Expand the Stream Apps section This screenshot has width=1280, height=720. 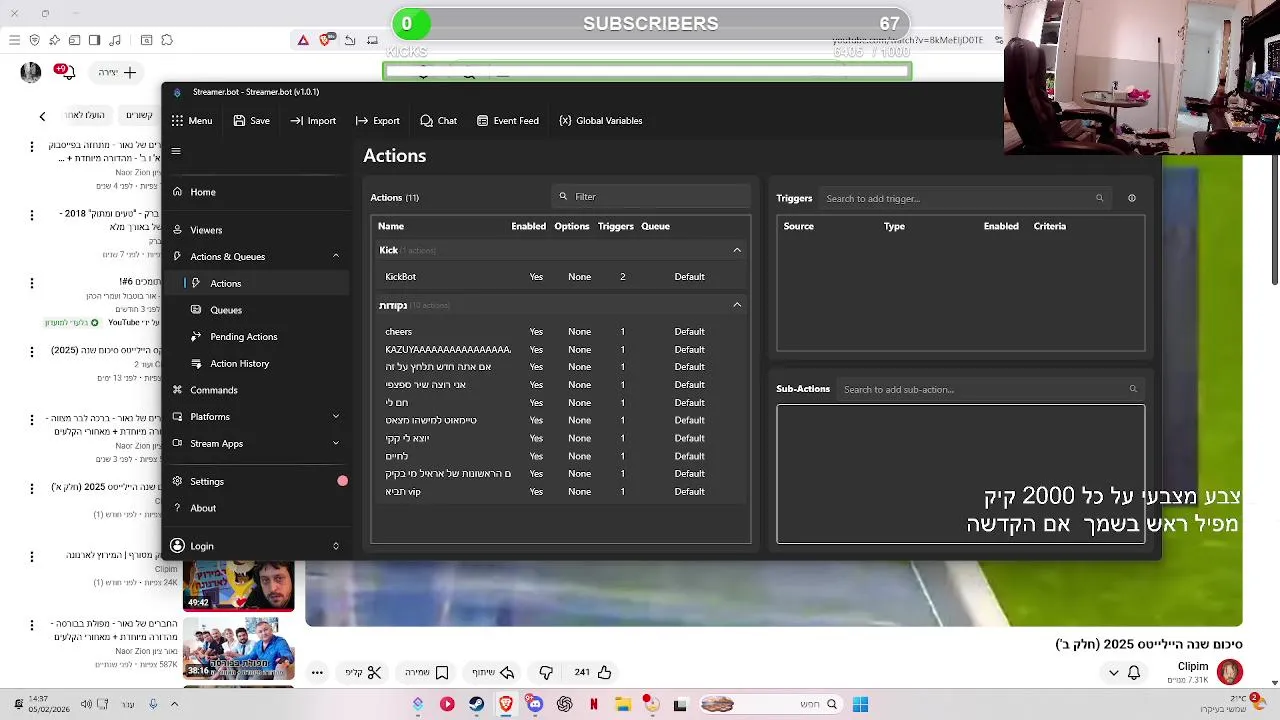[x=336, y=443]
